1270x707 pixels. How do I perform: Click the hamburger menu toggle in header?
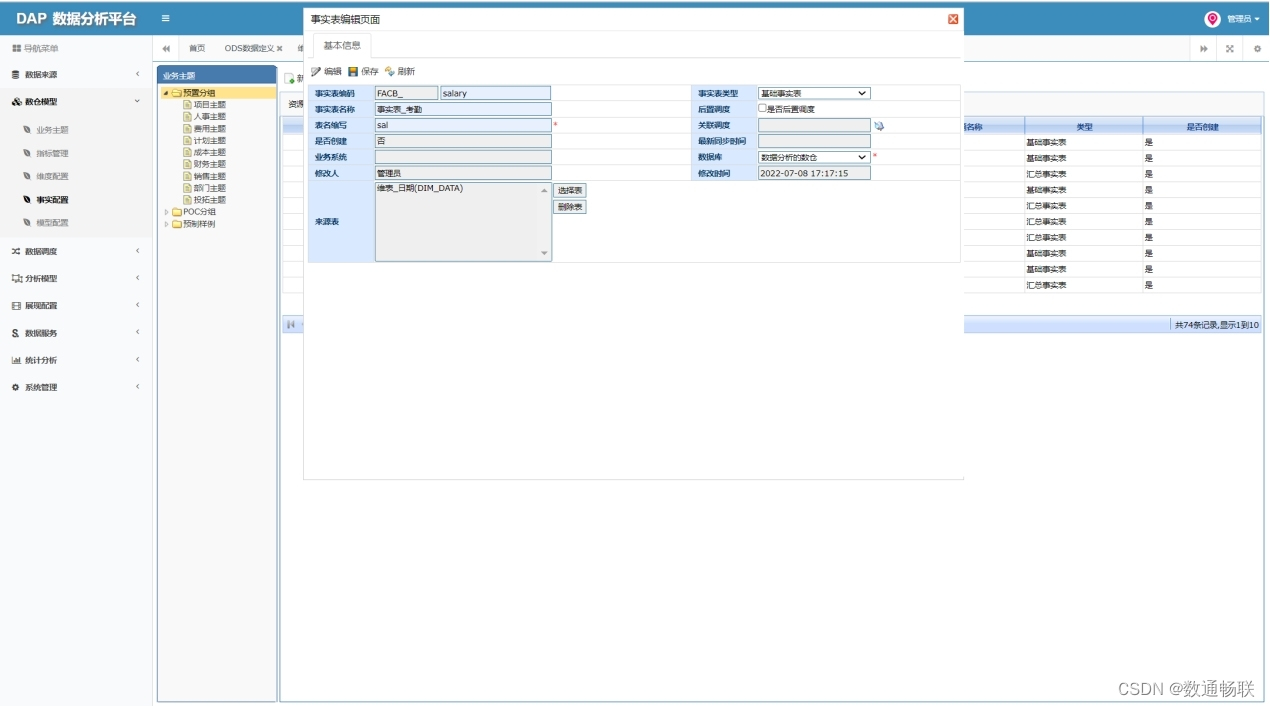(165, 18)
